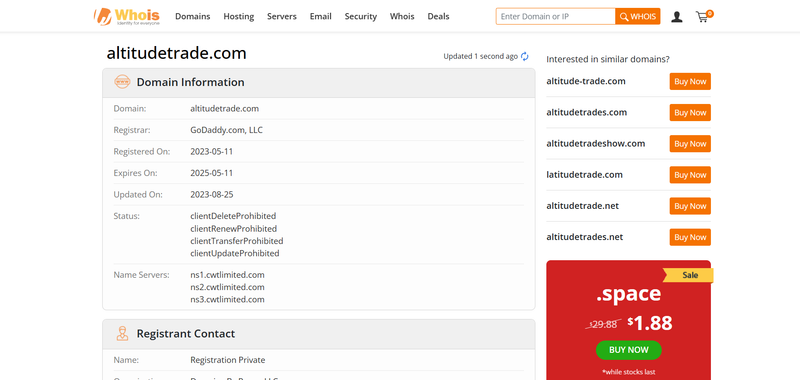Open the Email menu
Viewport: 800px width, 380px height.
point(320,16)
